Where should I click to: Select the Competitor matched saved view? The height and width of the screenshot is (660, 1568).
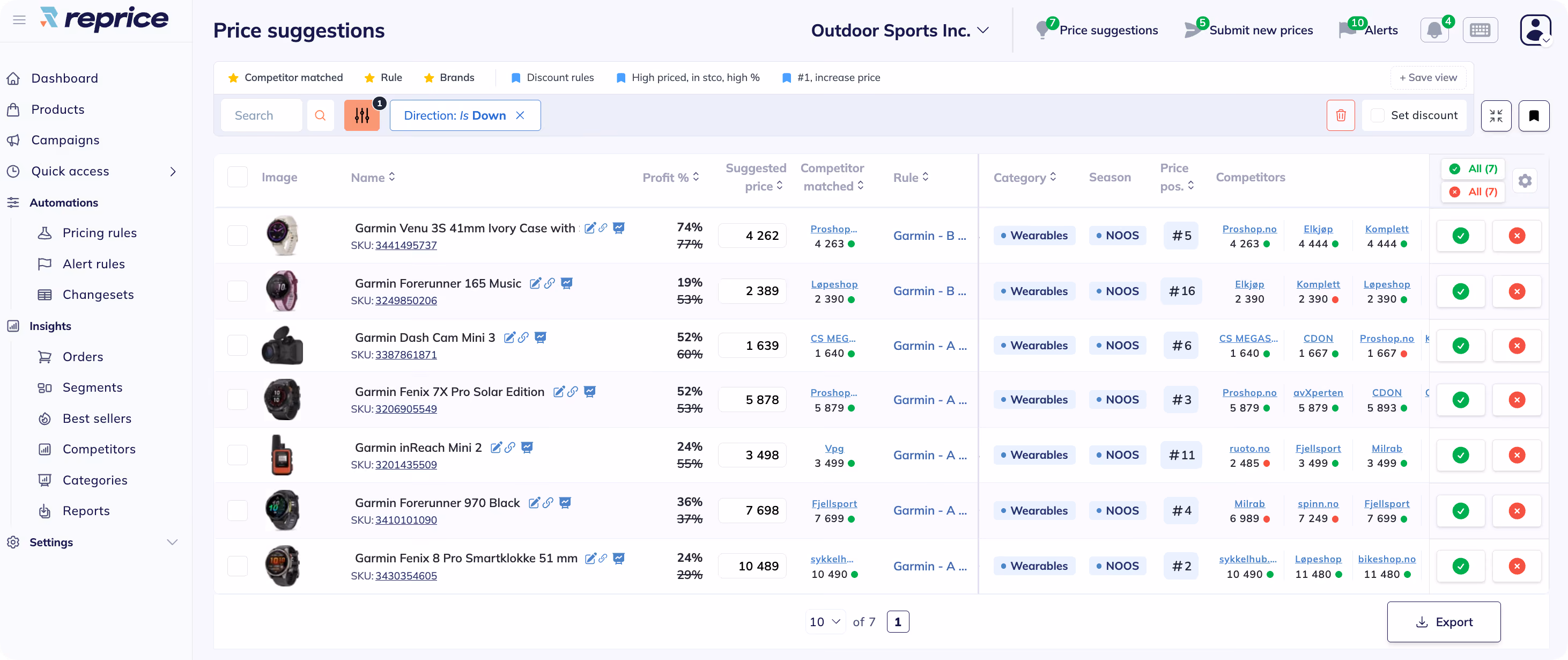(x=285, y=78)
